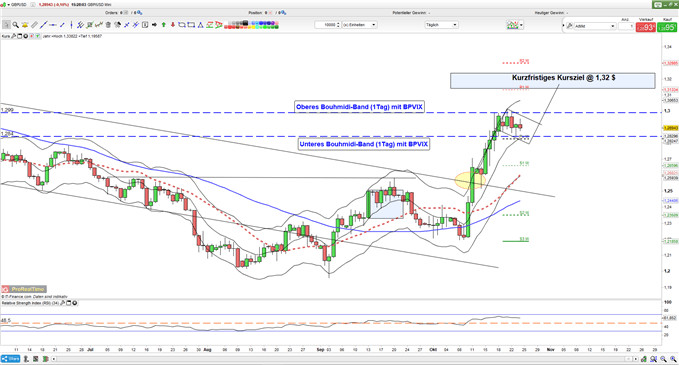The height and width of the screenshot is (365, 679).
Task: Click the Anz. quantity input field
Action: coord(626,26)
